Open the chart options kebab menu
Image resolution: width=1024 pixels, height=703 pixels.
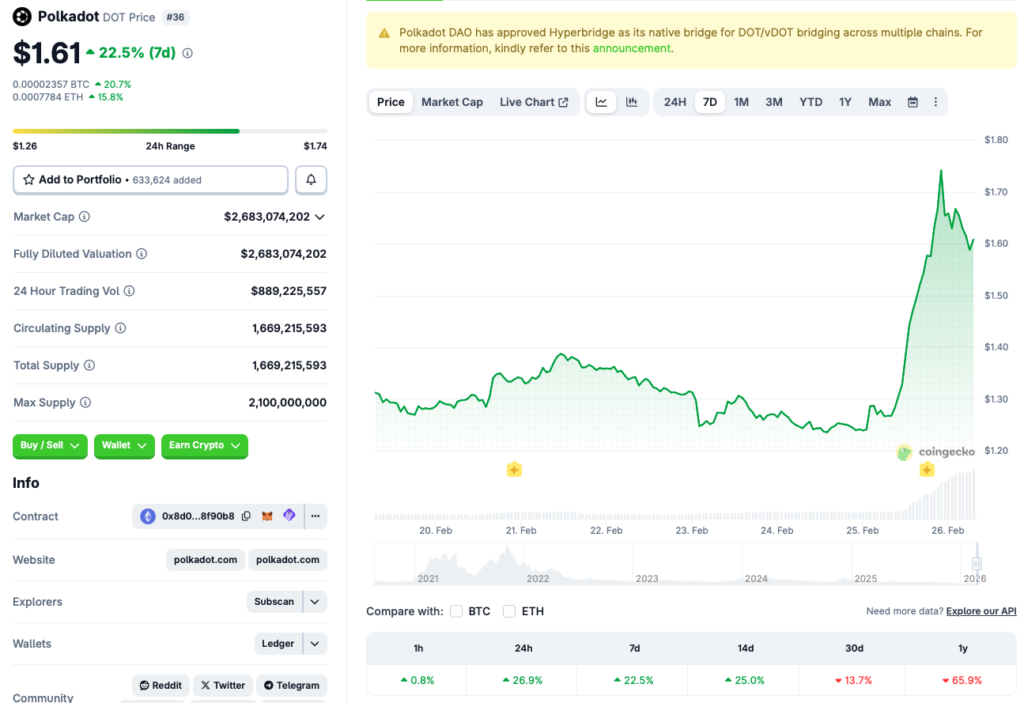pyautogui.click(x=935, y=101)
